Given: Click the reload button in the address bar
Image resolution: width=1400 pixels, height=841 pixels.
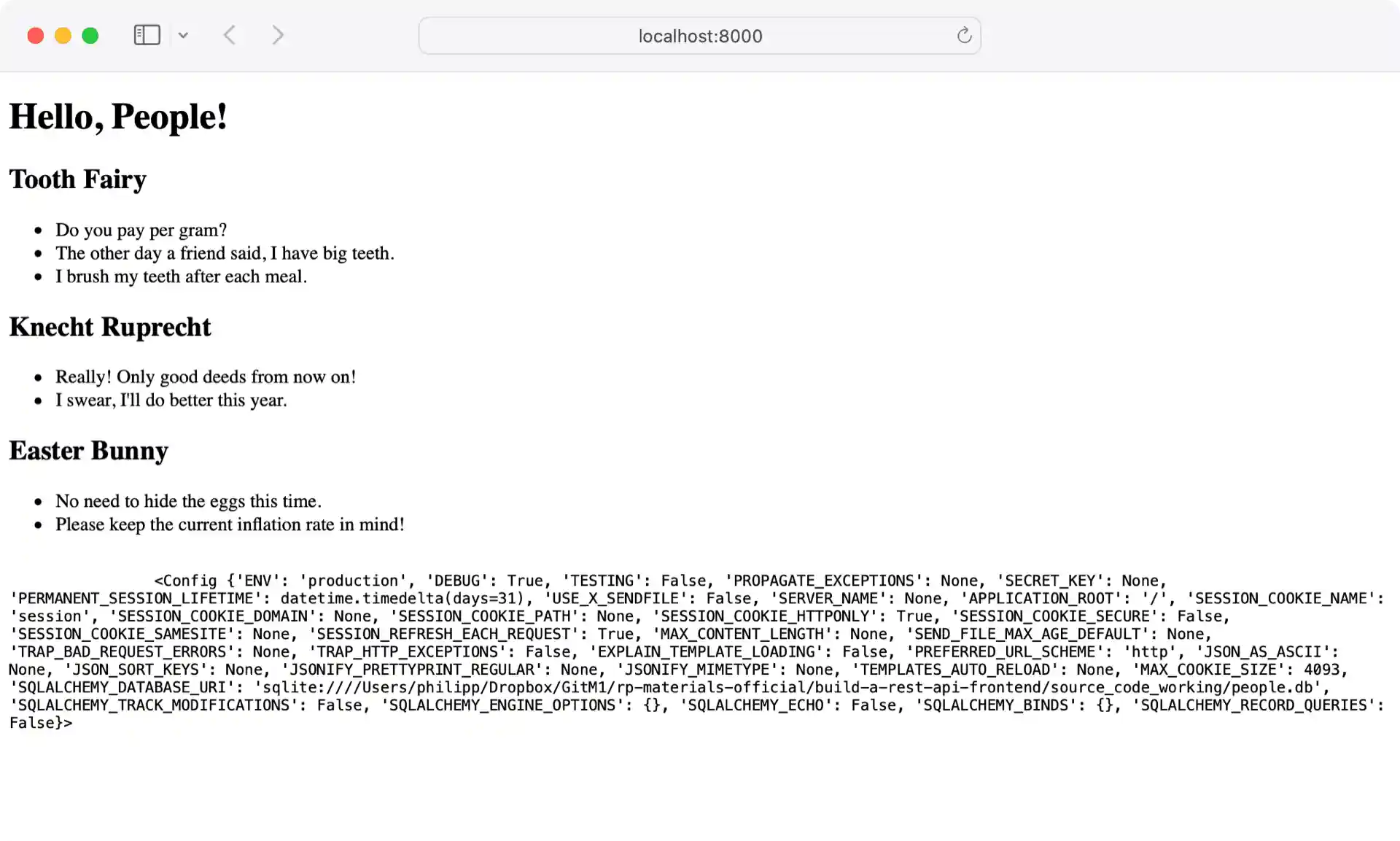Looking at the screenshot, I should click(964, 35).
